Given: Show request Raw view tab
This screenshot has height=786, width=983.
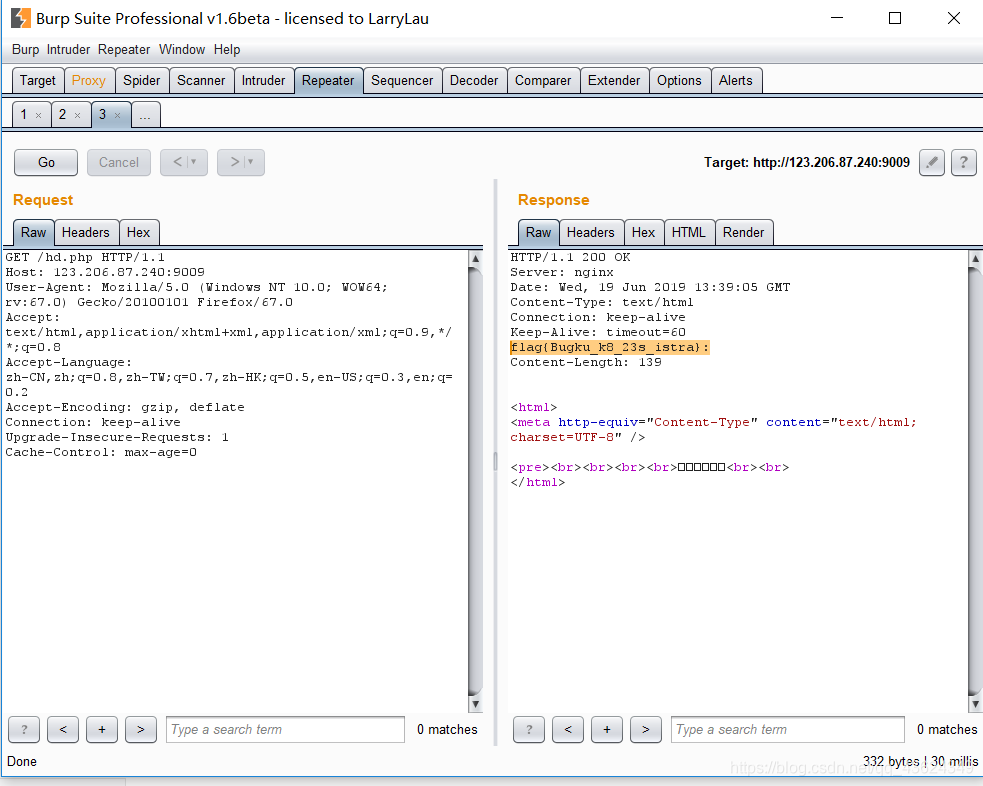Looking at the screenshot, I should (x=33, y=233).
